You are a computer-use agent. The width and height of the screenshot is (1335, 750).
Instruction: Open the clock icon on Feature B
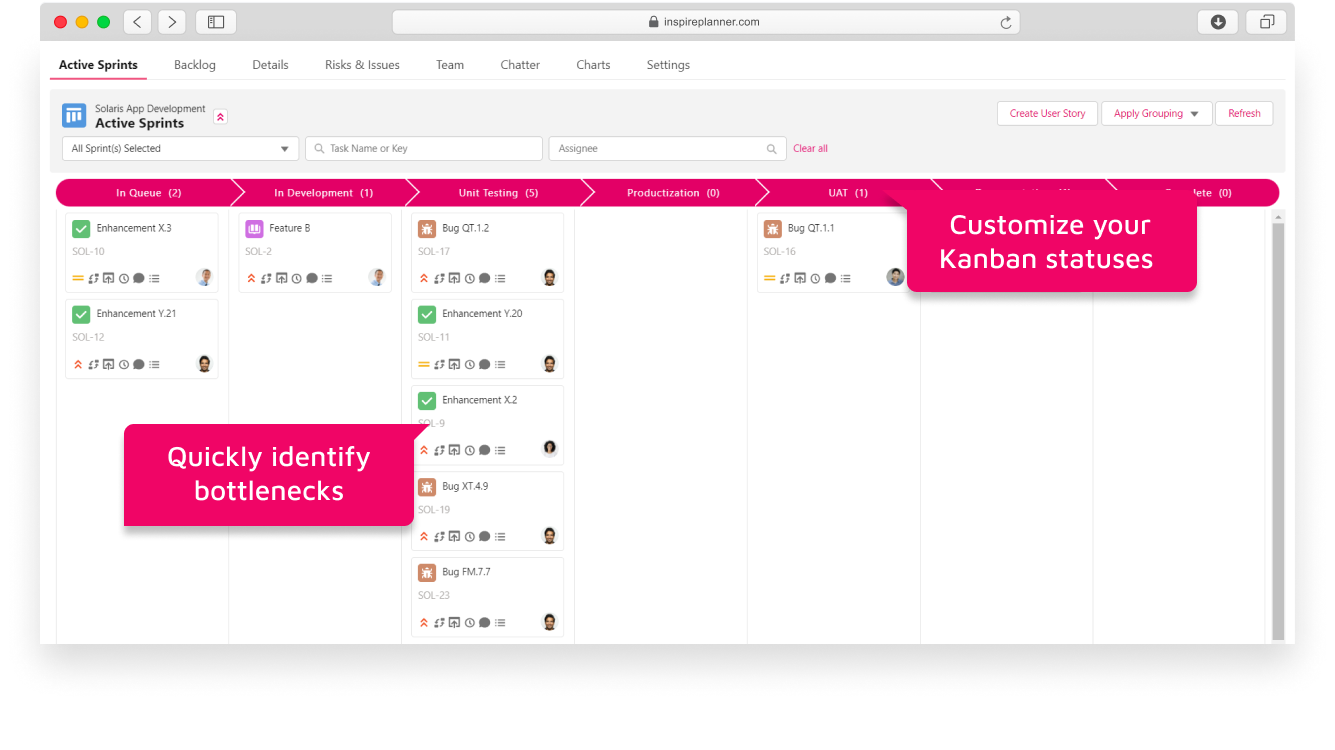pyautogui.click(x=297, y=278)
